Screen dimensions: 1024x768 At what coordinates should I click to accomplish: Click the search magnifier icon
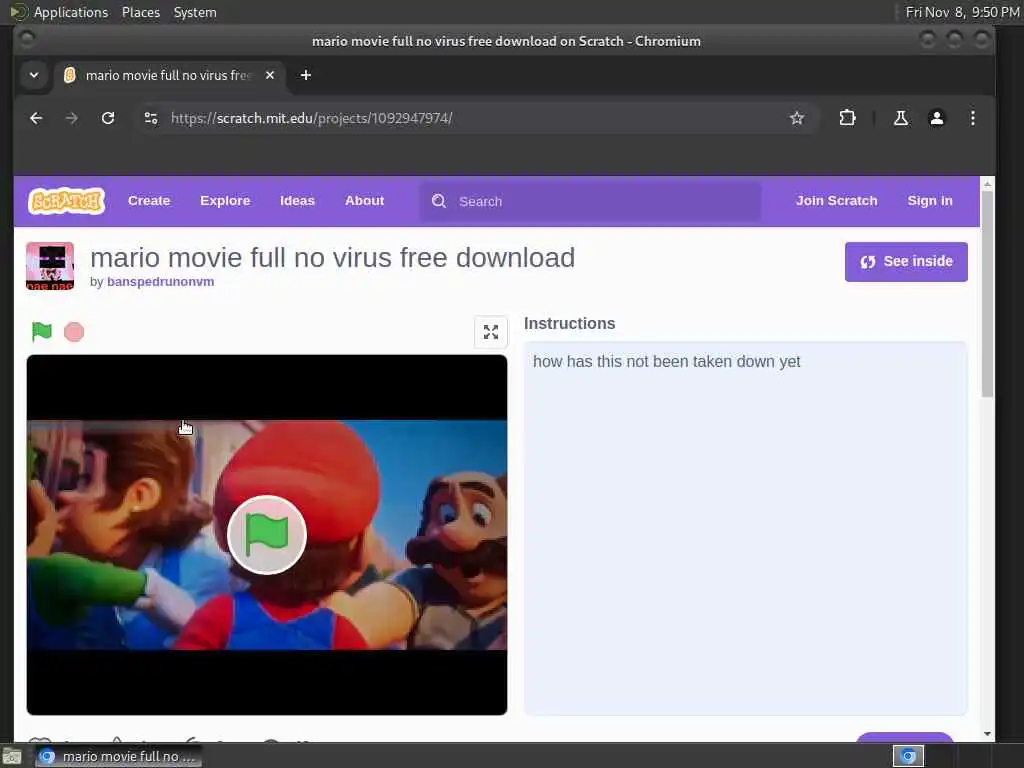(439, 201)
